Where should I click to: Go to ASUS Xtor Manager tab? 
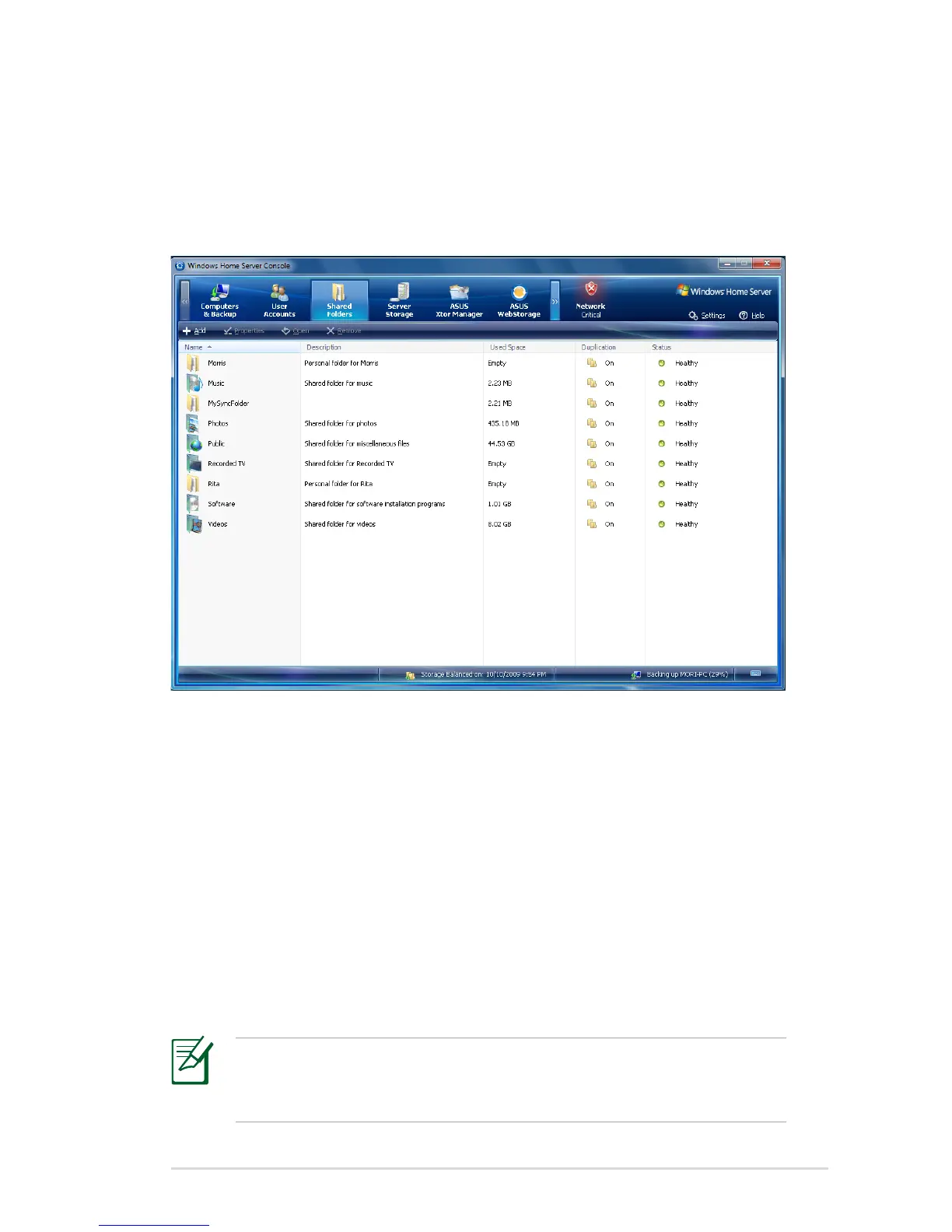pos(459,300)
